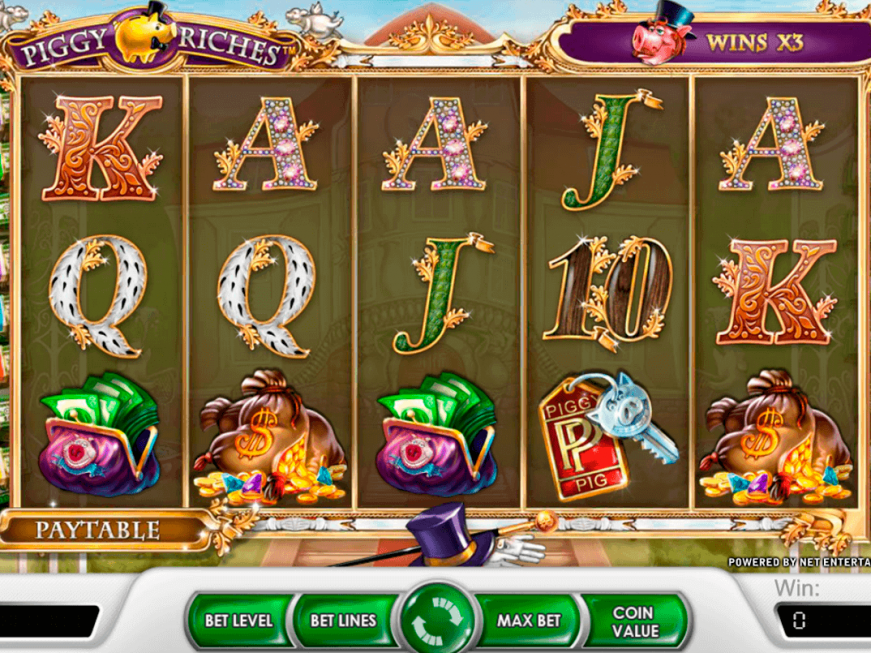Adjust Coin Value button
Screen dimensions: 871x653
[x=635, y=621]
